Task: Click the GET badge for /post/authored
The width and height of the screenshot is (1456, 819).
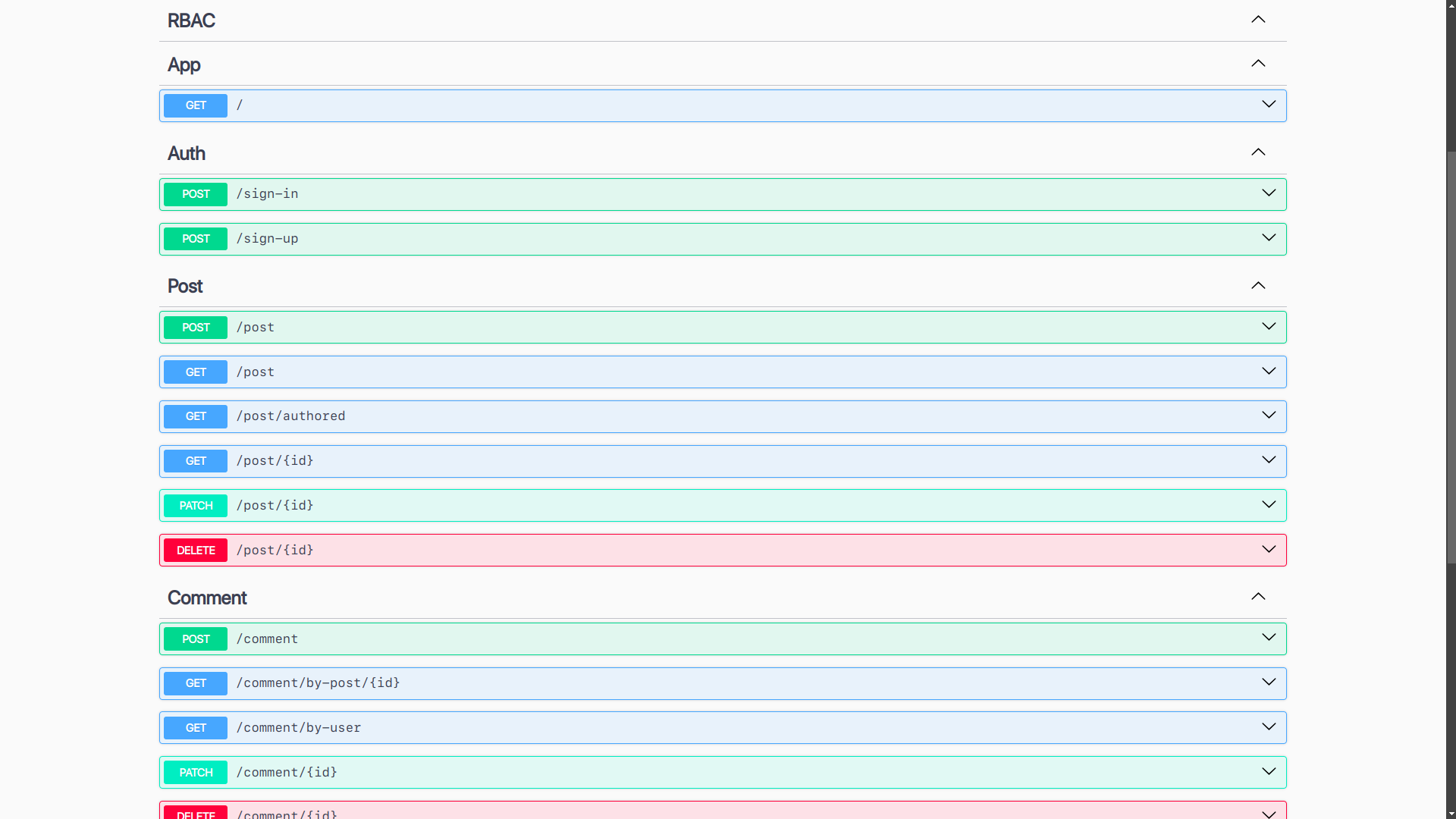Action: click(x=196, y=416)
